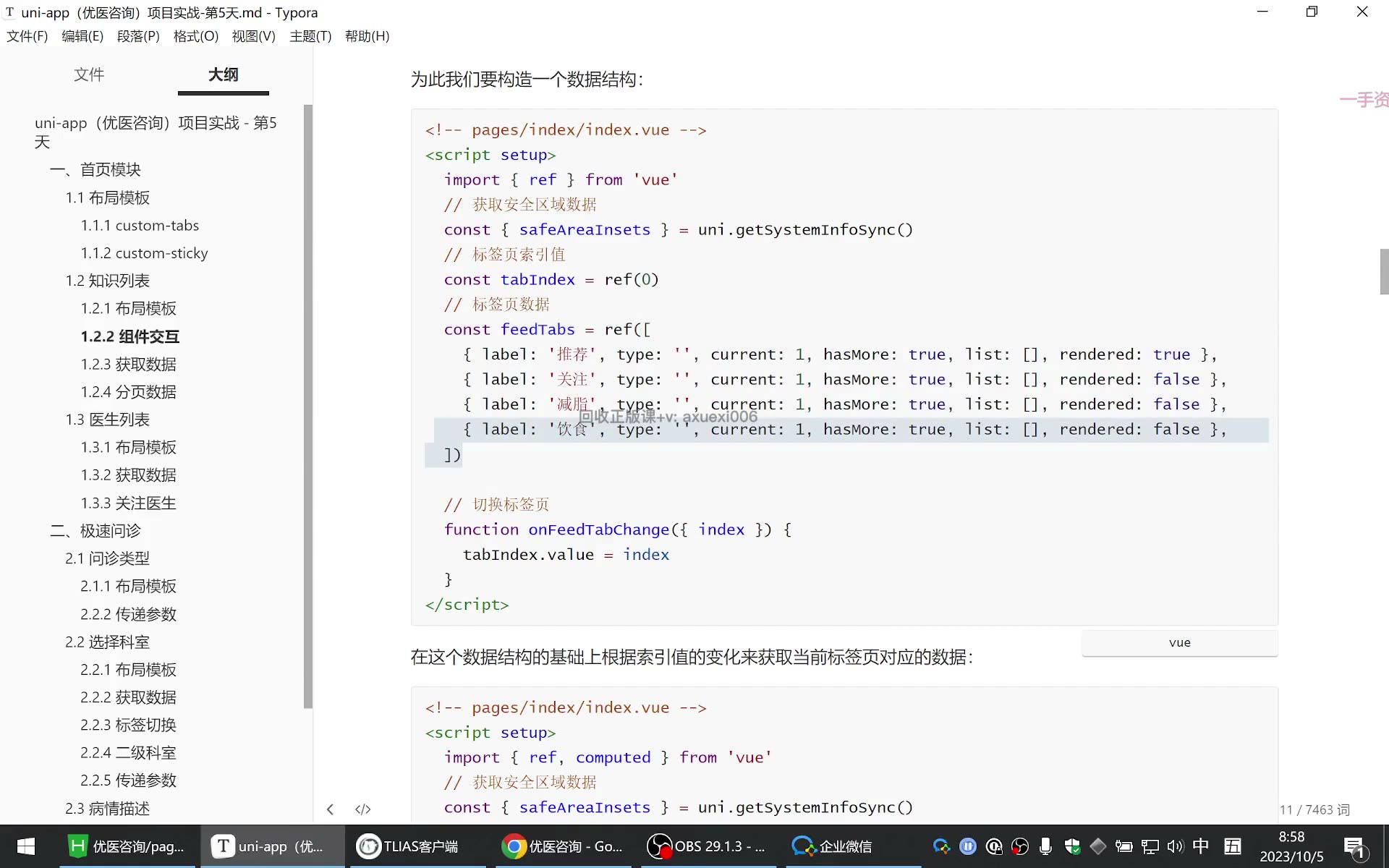Click the microphone tray icon
The width and height of the screenshot is (1389, 868).
pos(1045,846)
